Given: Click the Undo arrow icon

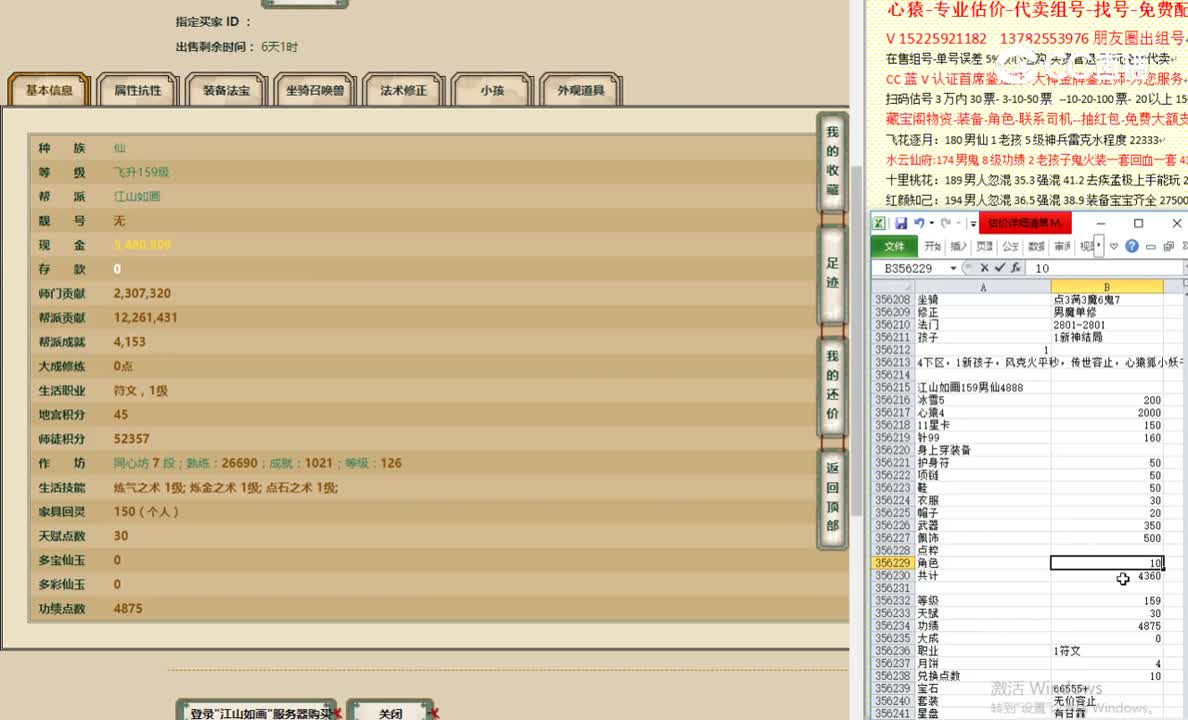Looking at the screenshot, I should point(919,223).
